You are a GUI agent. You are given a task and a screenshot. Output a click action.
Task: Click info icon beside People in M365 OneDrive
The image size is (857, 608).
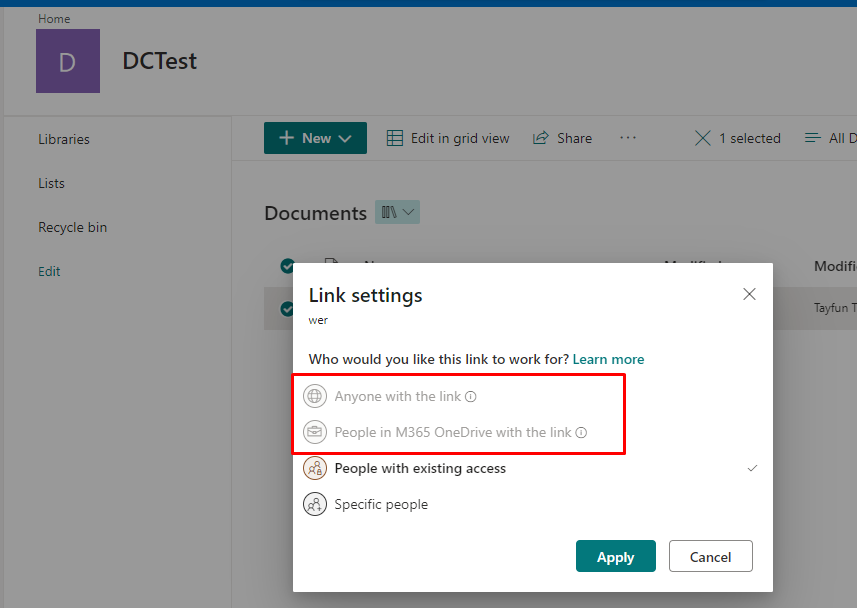point(581,433)
